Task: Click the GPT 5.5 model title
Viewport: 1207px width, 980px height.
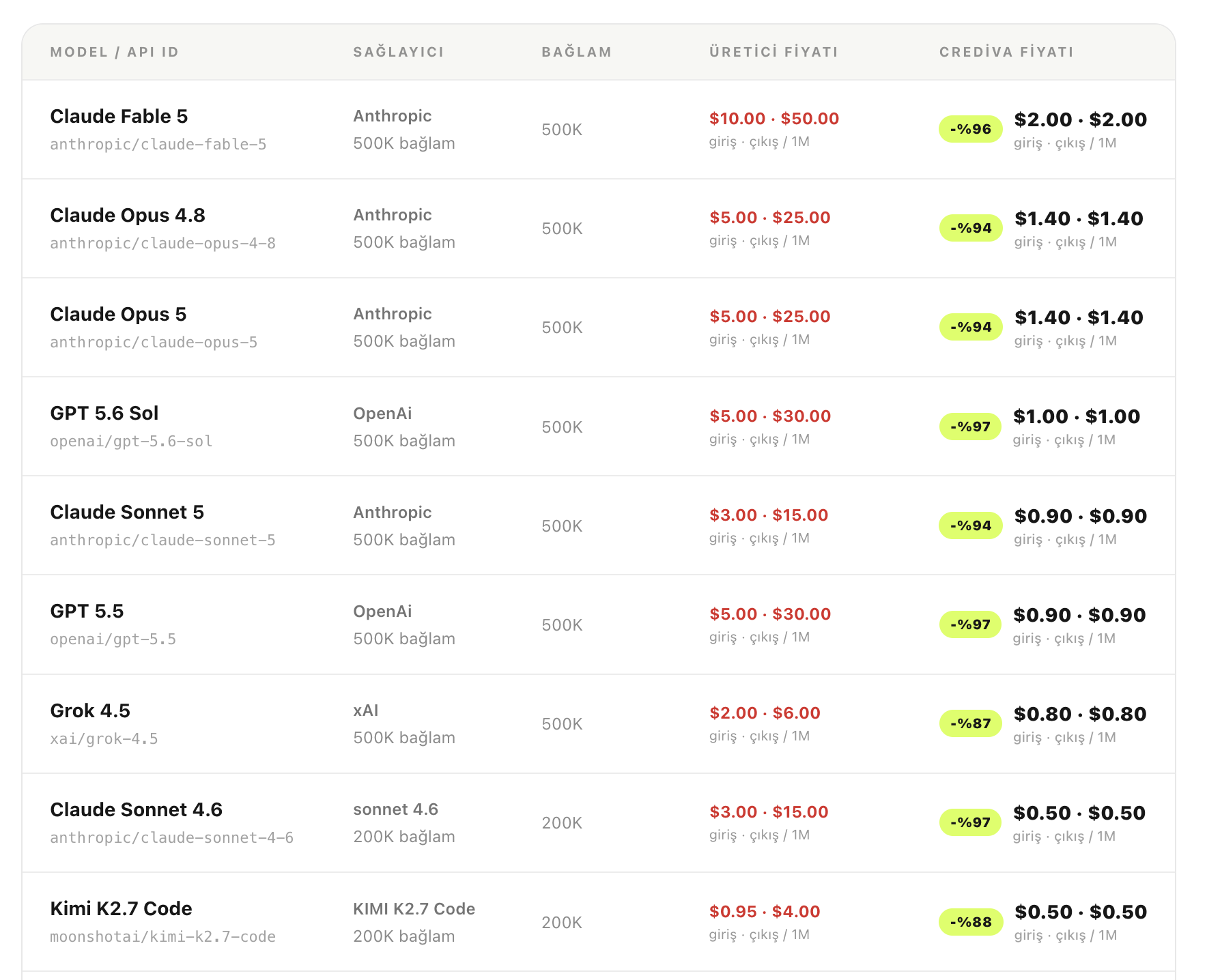Action: pyautogui.click(x=87, y=611)
